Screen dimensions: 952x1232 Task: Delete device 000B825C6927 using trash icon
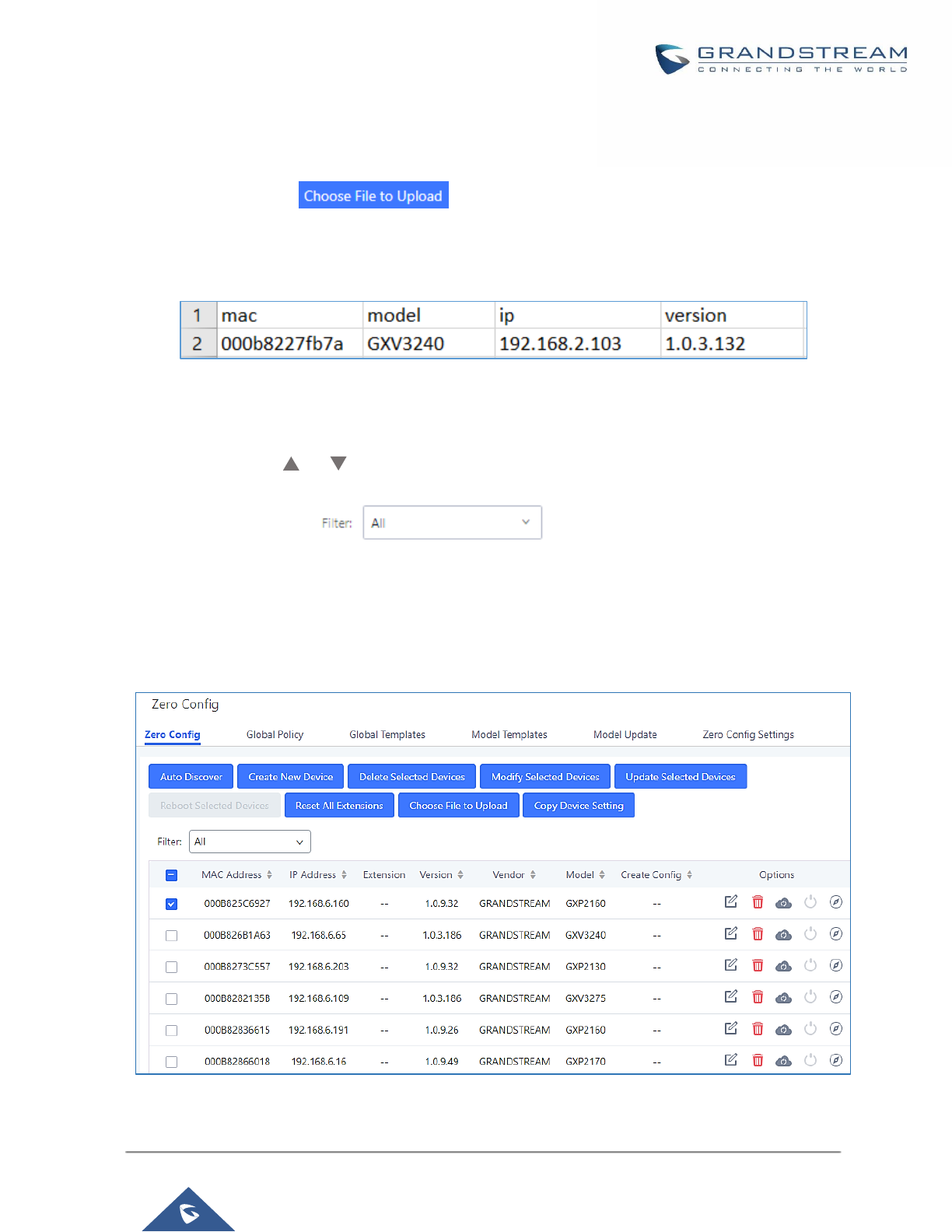(x=758, y=902)
